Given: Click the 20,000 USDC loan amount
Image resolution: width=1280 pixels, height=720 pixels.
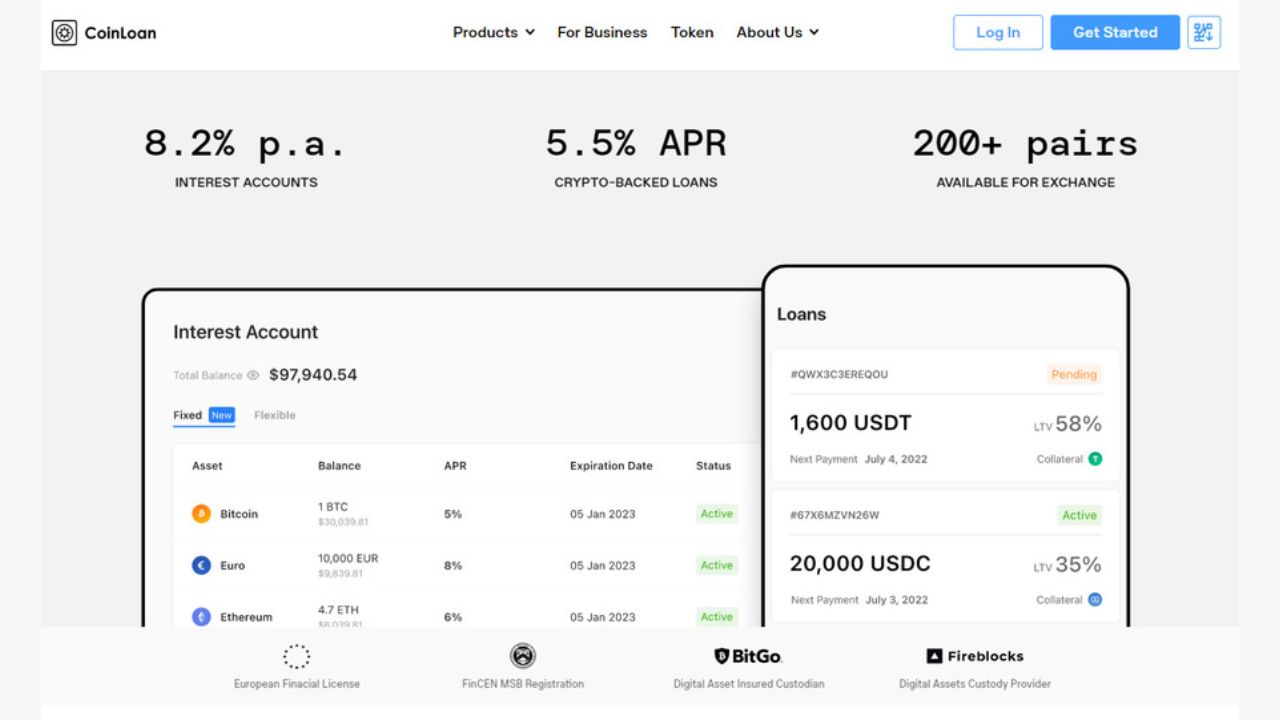Looking at the screenshot, I should (860, 564).
